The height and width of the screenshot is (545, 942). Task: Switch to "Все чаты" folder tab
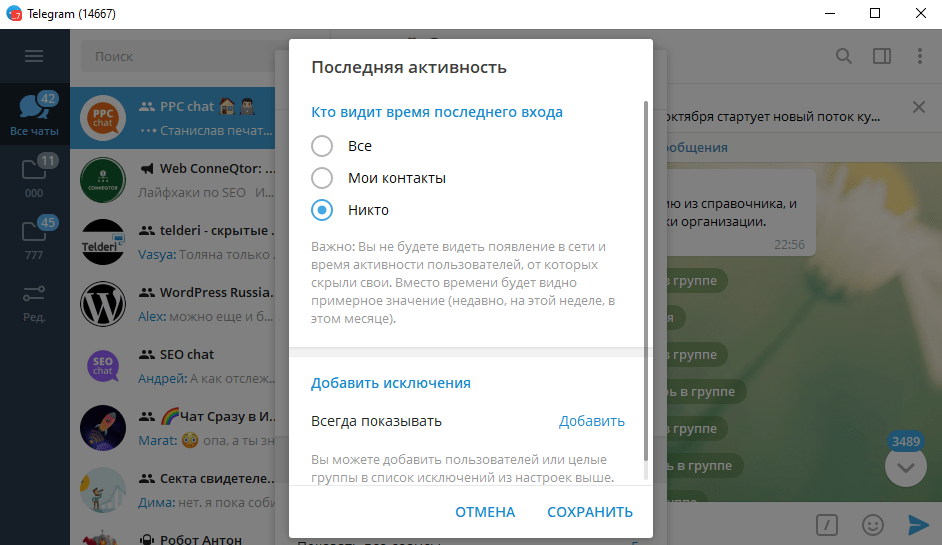(34, 112)
